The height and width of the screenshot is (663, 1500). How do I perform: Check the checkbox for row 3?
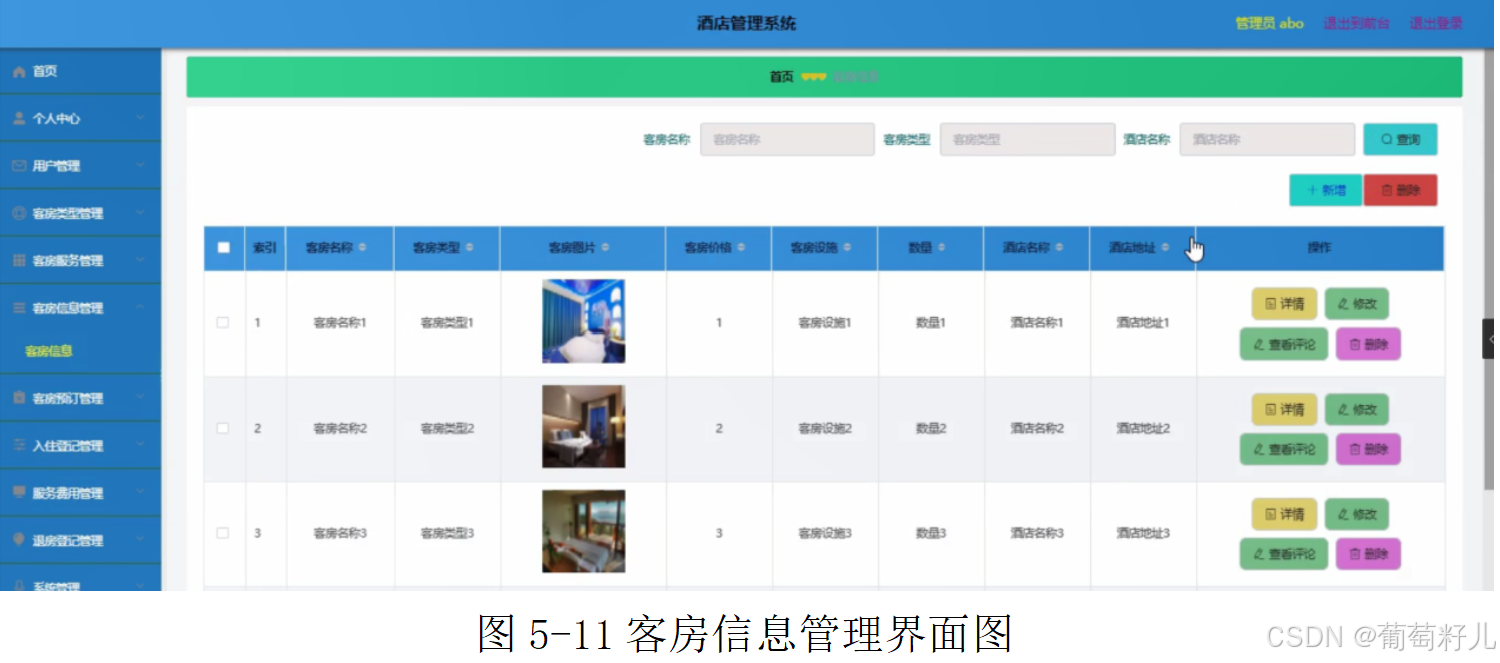224,531
